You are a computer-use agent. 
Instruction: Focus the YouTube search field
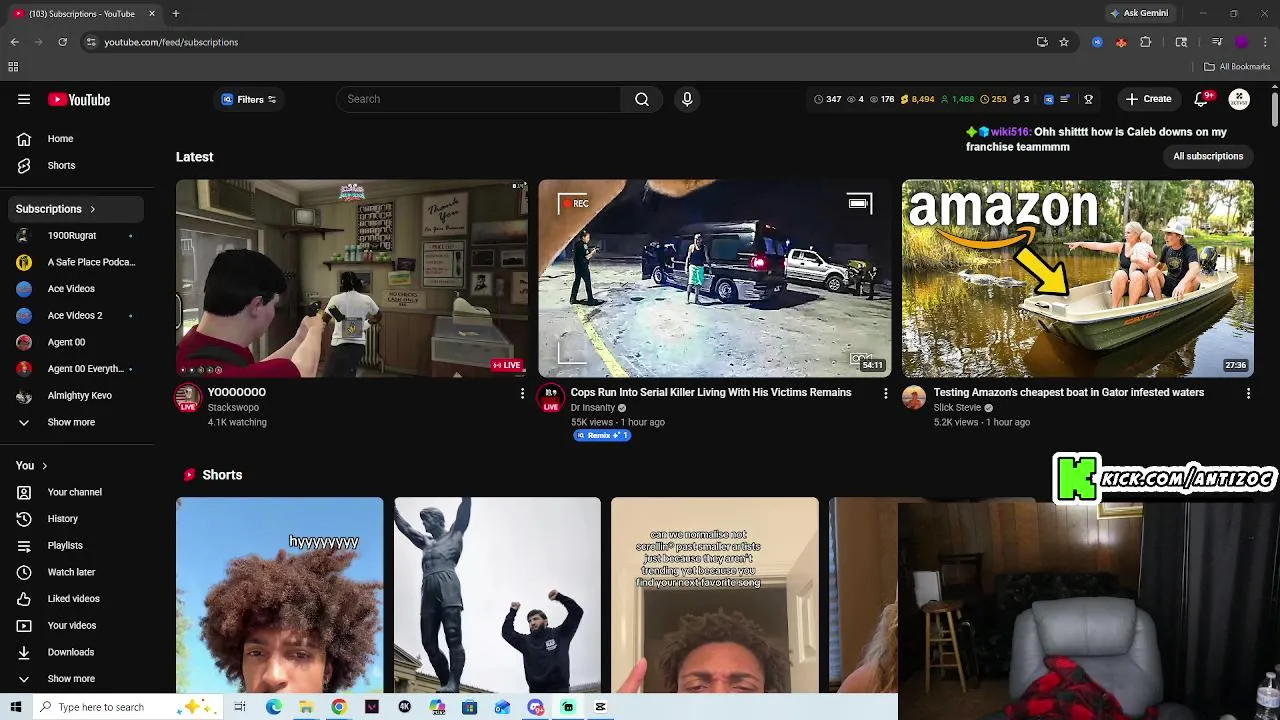pyautogui.click(x=479, y=99)
